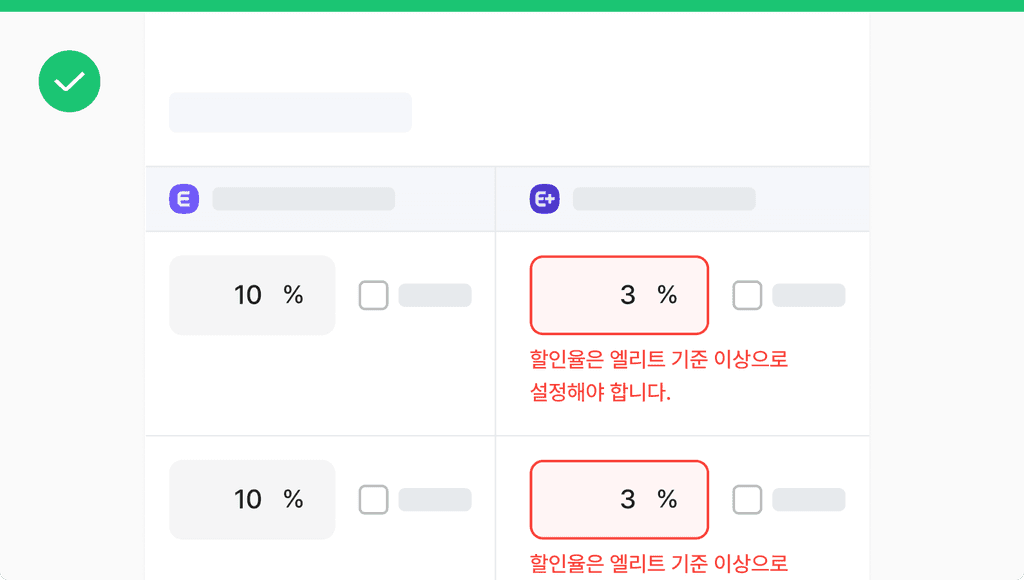Click the gray placeholder title bar above the table
1024x580 pixels.
pos(290,112)
